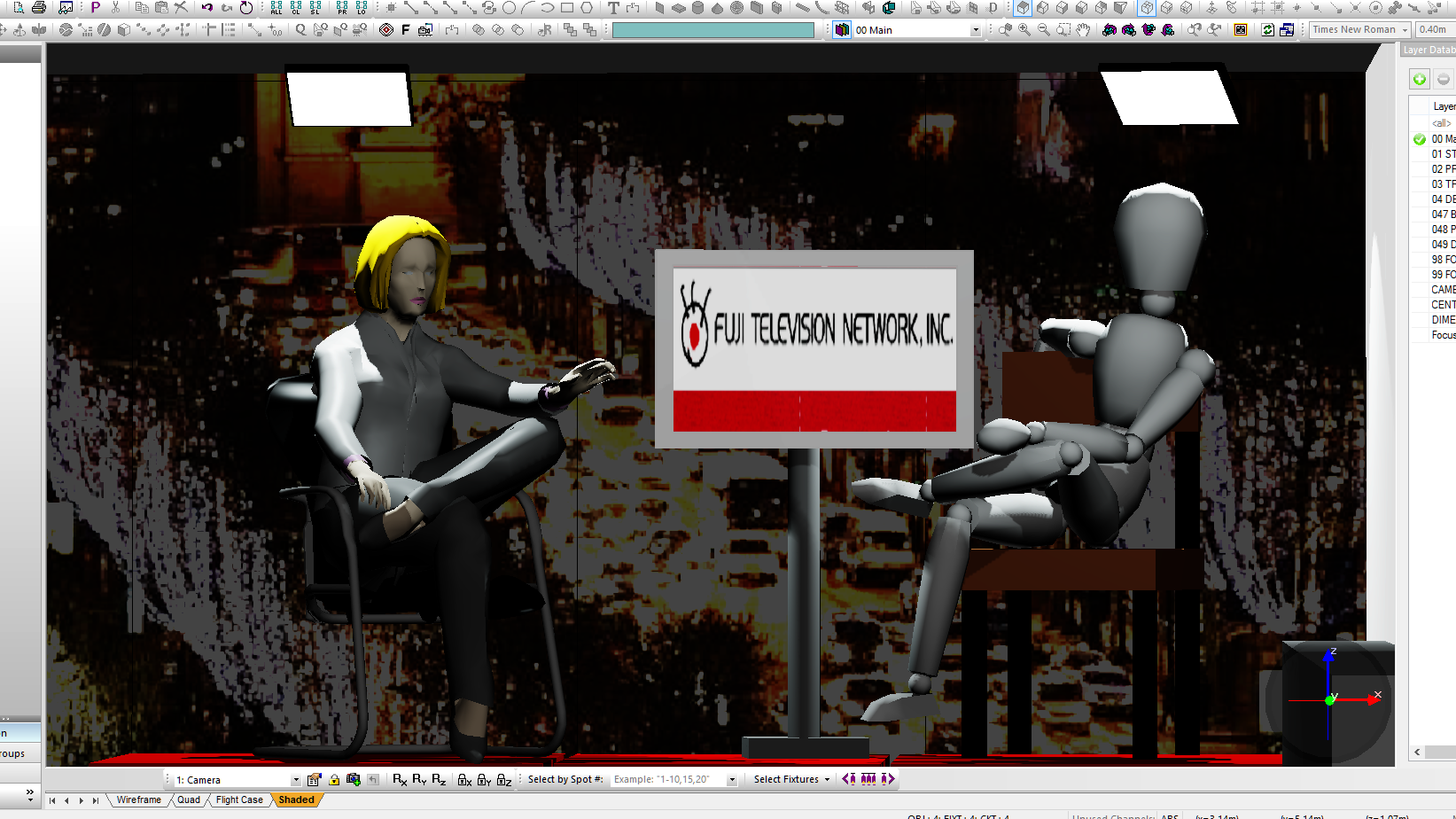Expand the Times New Roman font dropdown

click(x=1405, y=30)
